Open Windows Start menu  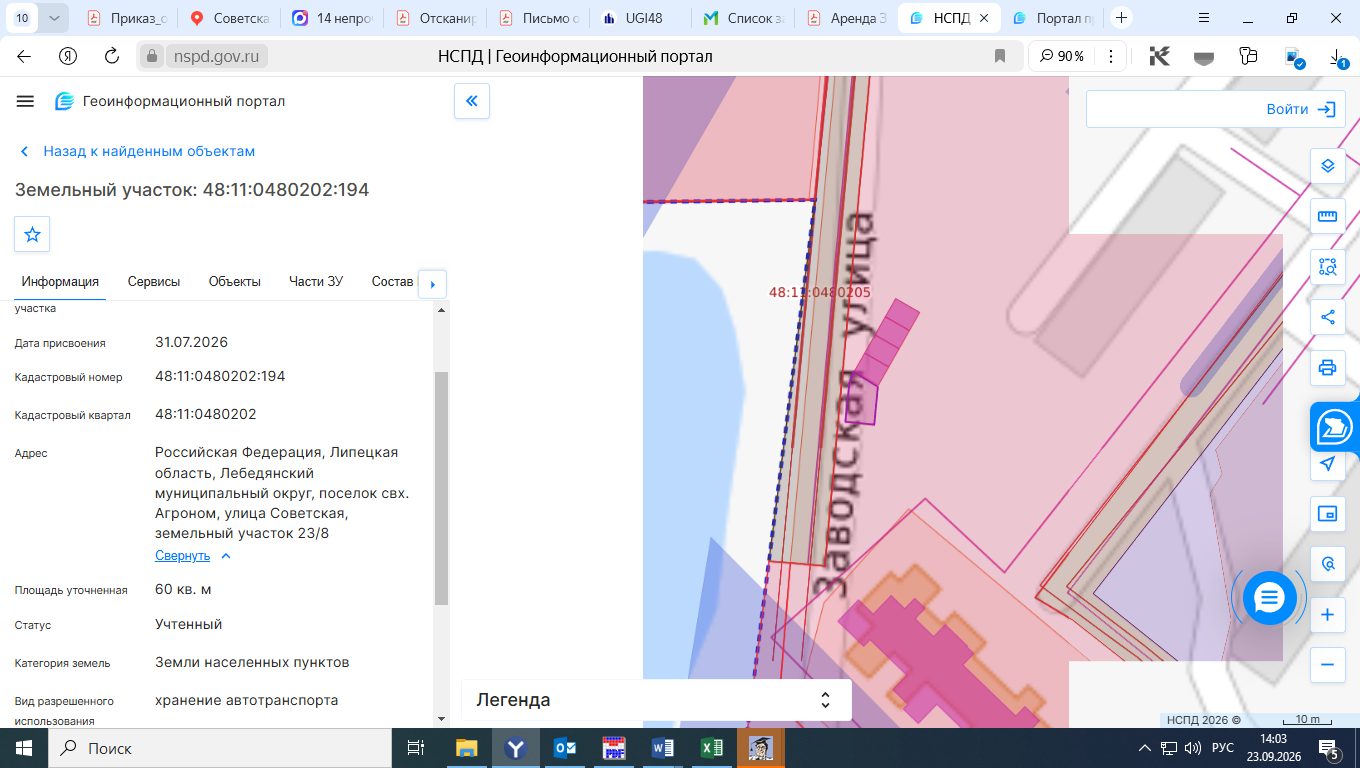24,748
